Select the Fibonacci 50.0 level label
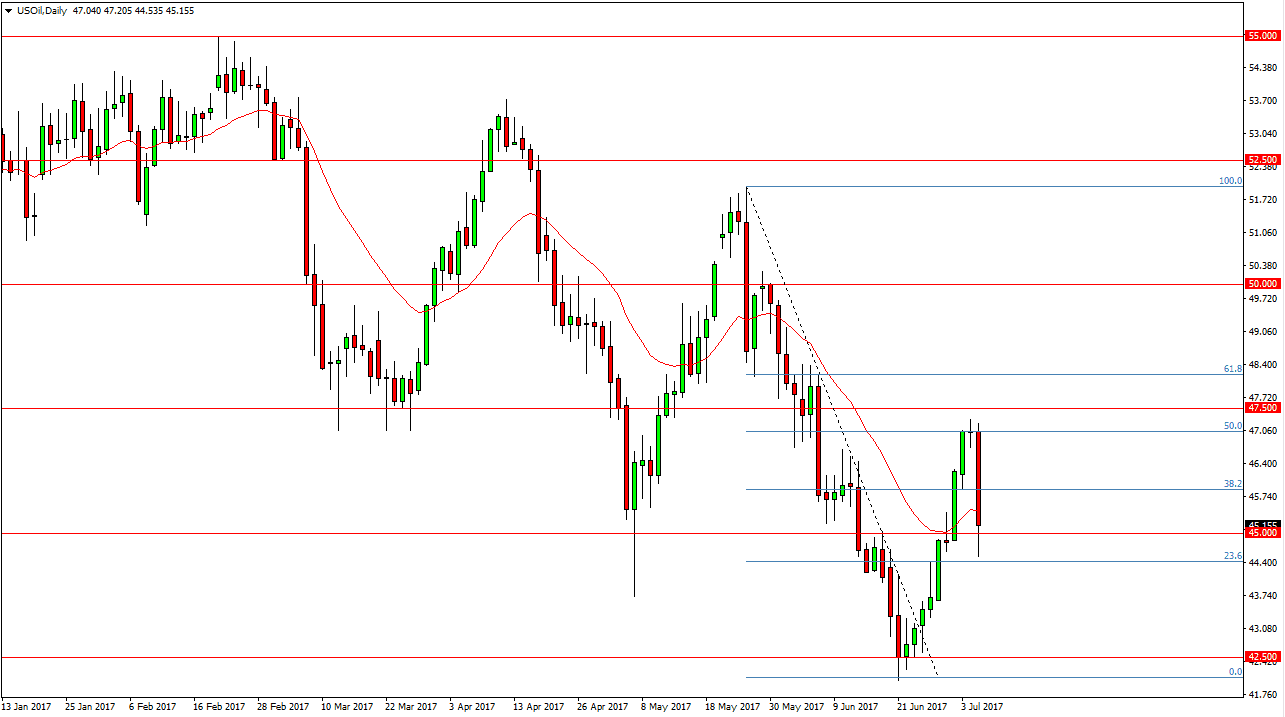This screenshot has height=717, width=1285. 1233,426
